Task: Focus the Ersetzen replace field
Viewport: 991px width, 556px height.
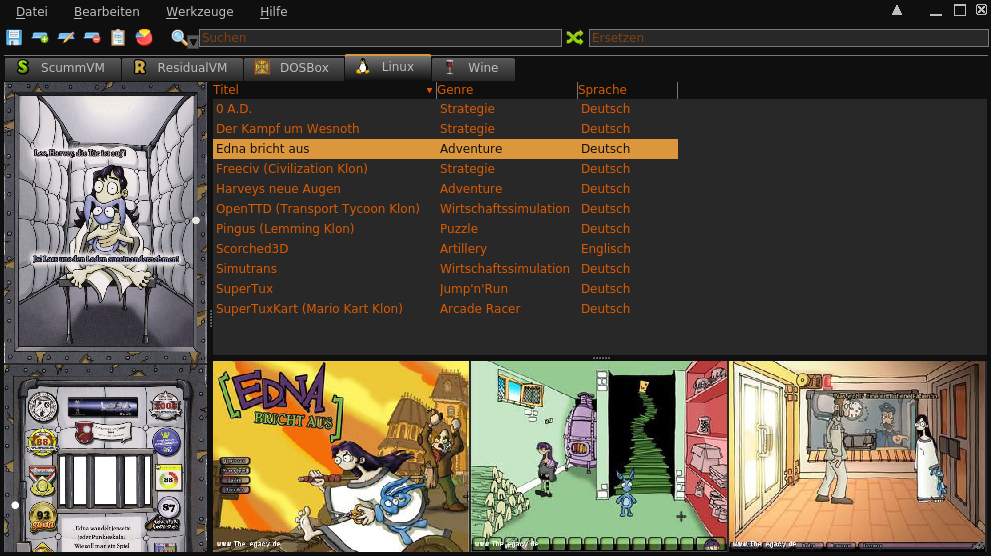Action: (x=788, y=38)
